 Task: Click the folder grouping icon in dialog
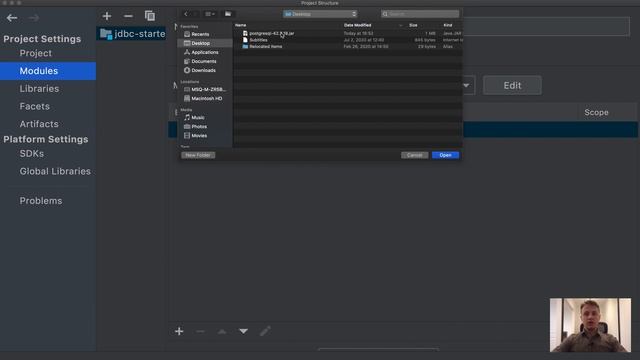228,14
